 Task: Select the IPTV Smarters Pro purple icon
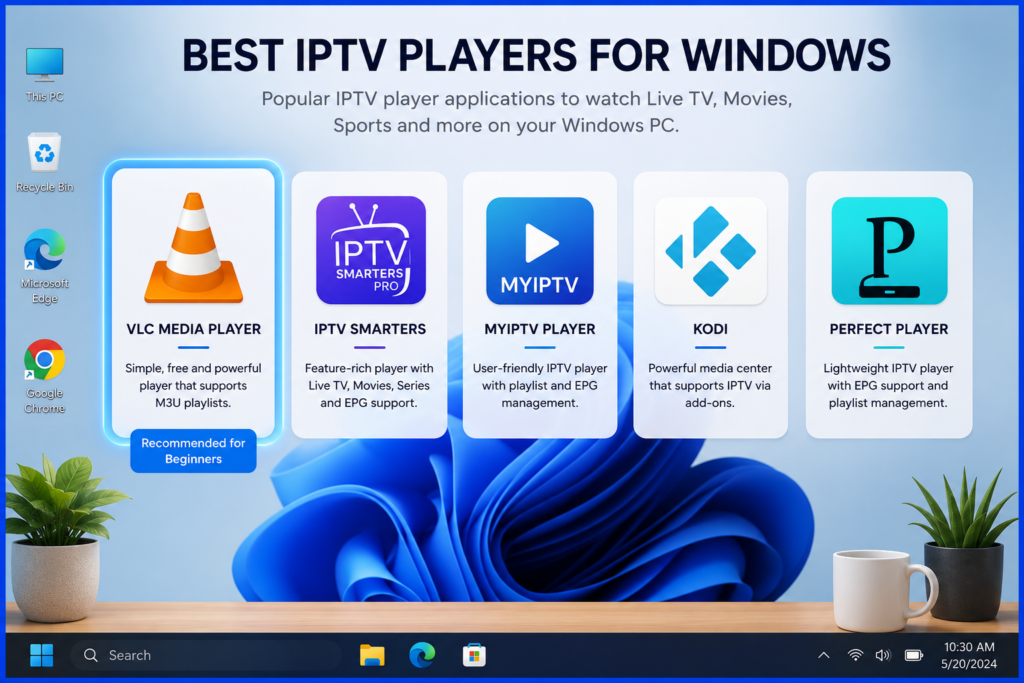[370, 250]
